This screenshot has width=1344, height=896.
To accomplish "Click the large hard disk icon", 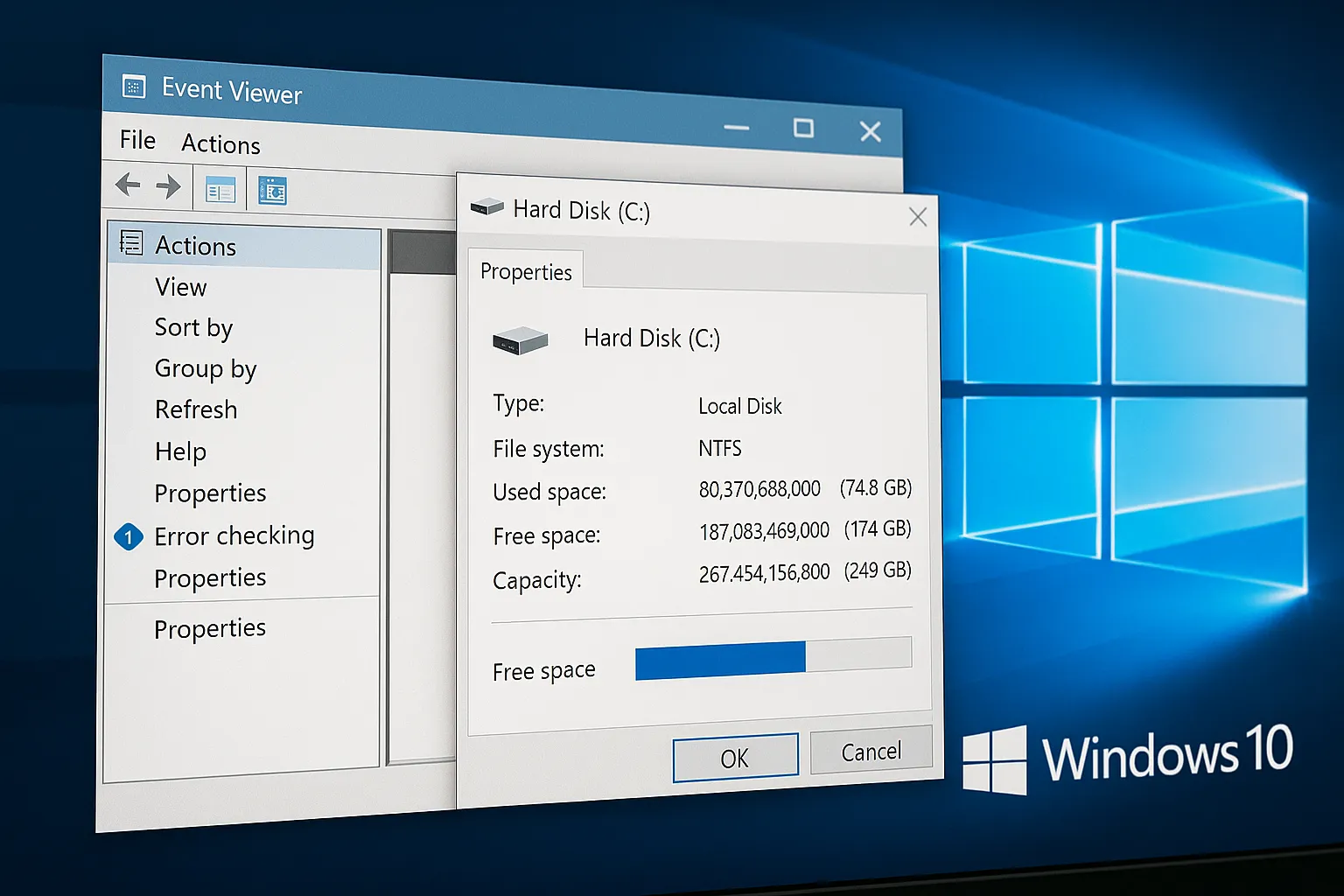I will click(x=521, y=339).
